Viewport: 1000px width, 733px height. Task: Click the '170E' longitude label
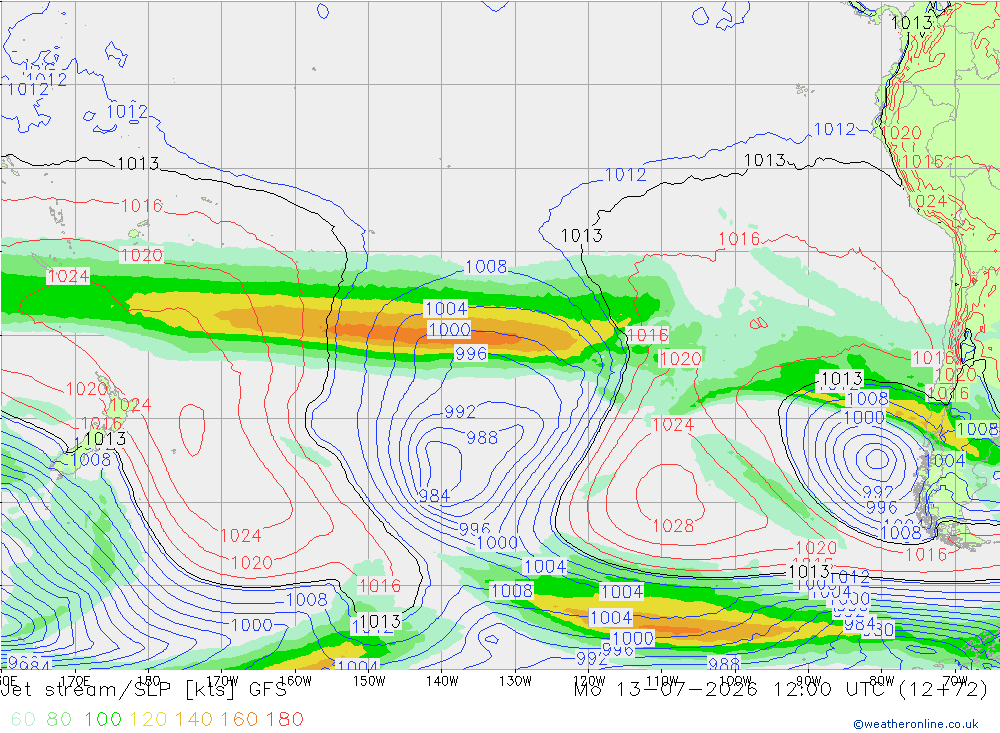(x=75, y=681)
